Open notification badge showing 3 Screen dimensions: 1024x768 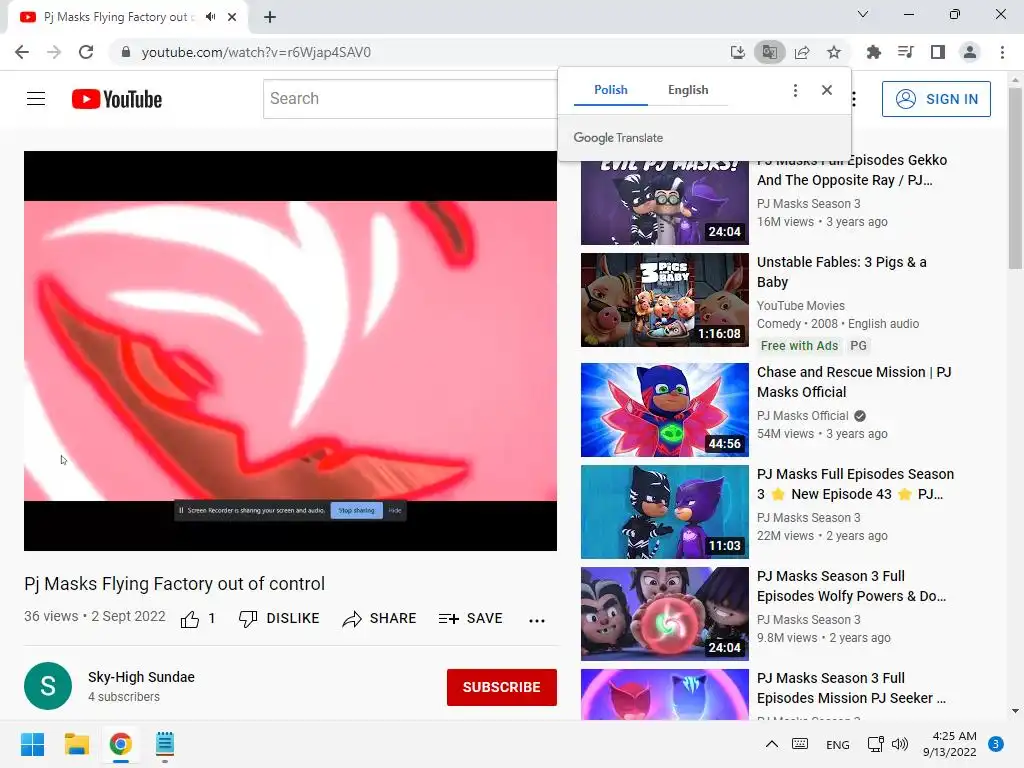(x=996, y=744)
